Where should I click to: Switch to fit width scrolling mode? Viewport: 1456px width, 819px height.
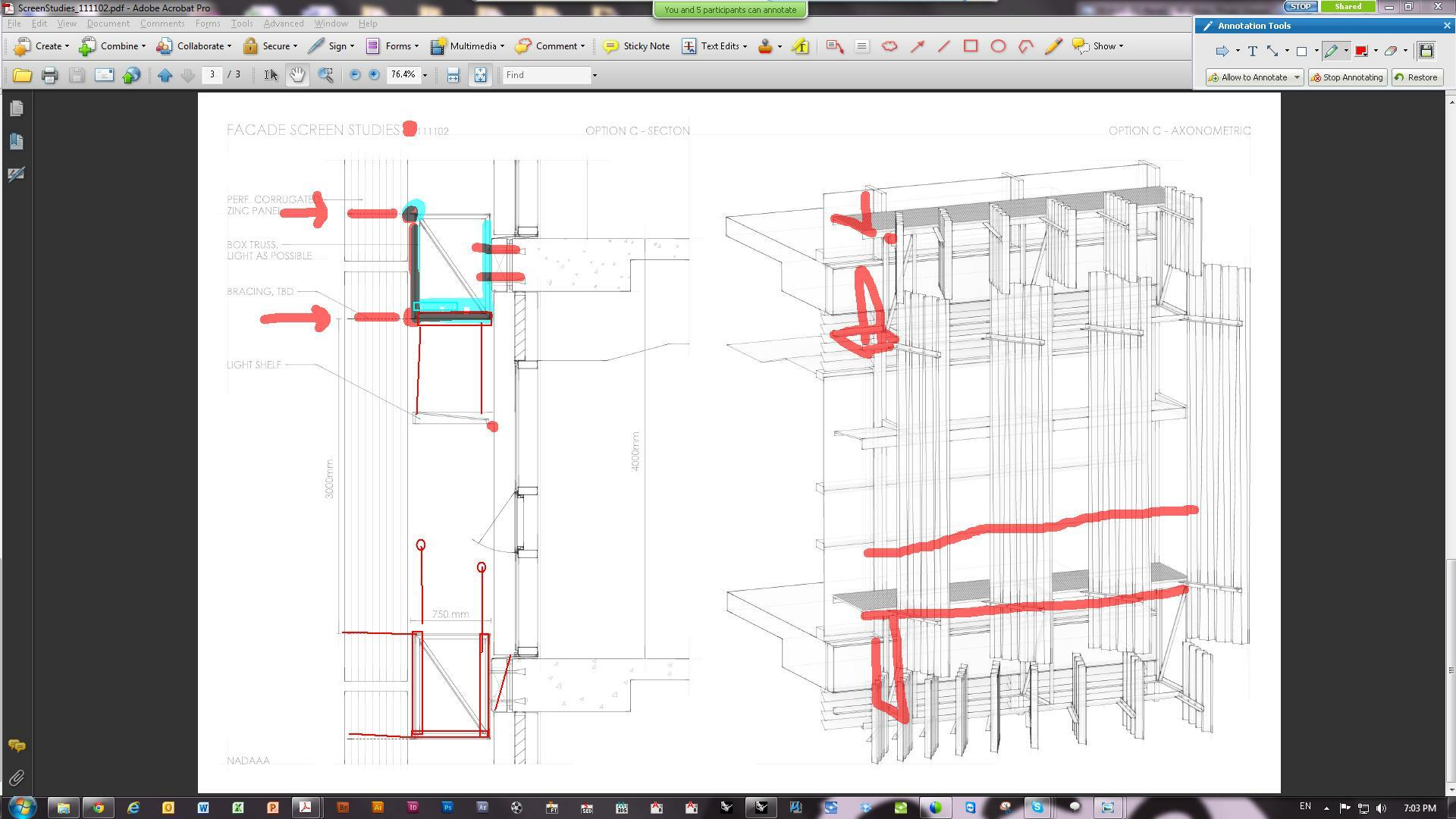pos(453,75)
